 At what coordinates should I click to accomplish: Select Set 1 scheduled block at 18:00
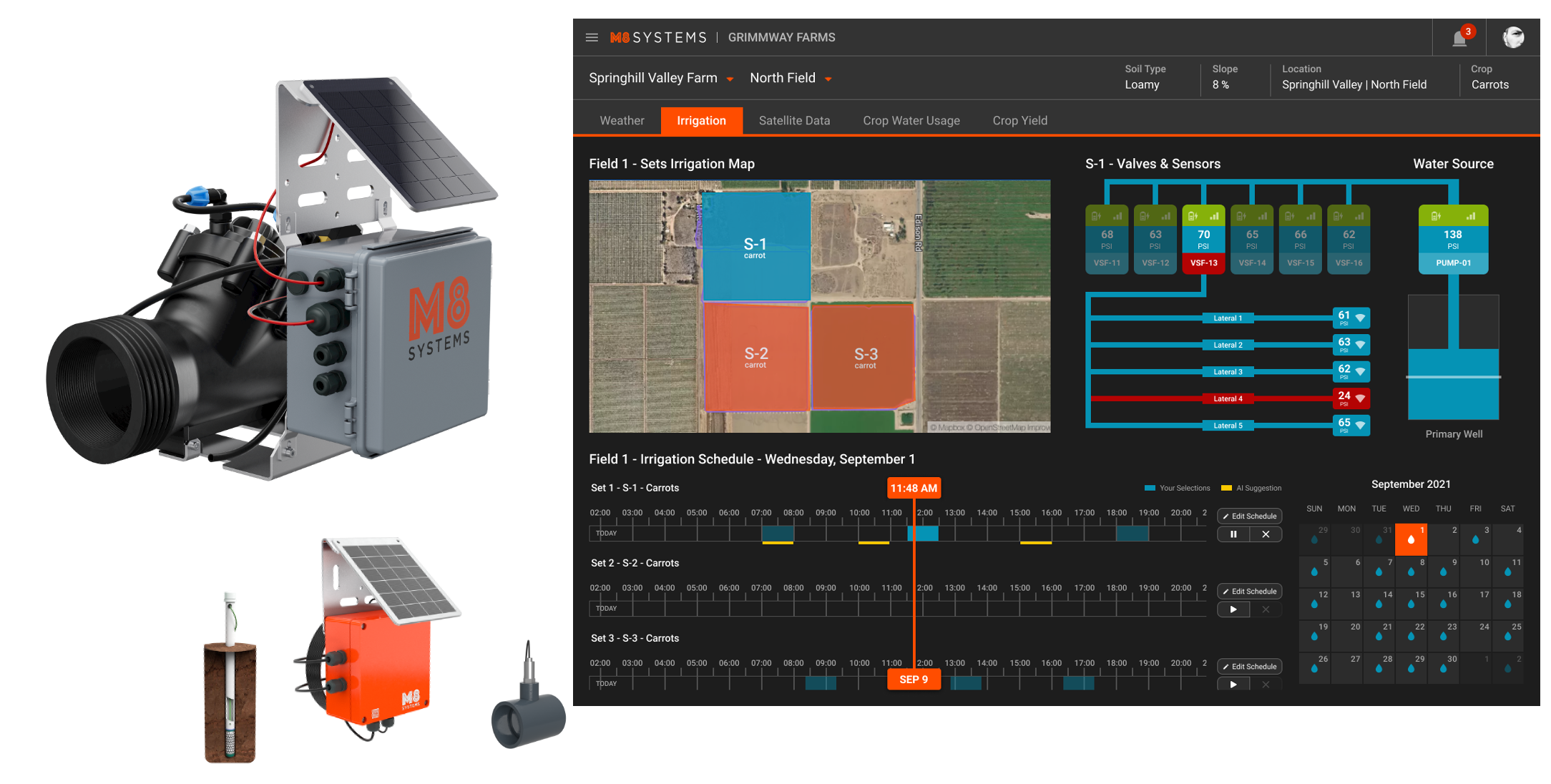(x=1132, y=534)
